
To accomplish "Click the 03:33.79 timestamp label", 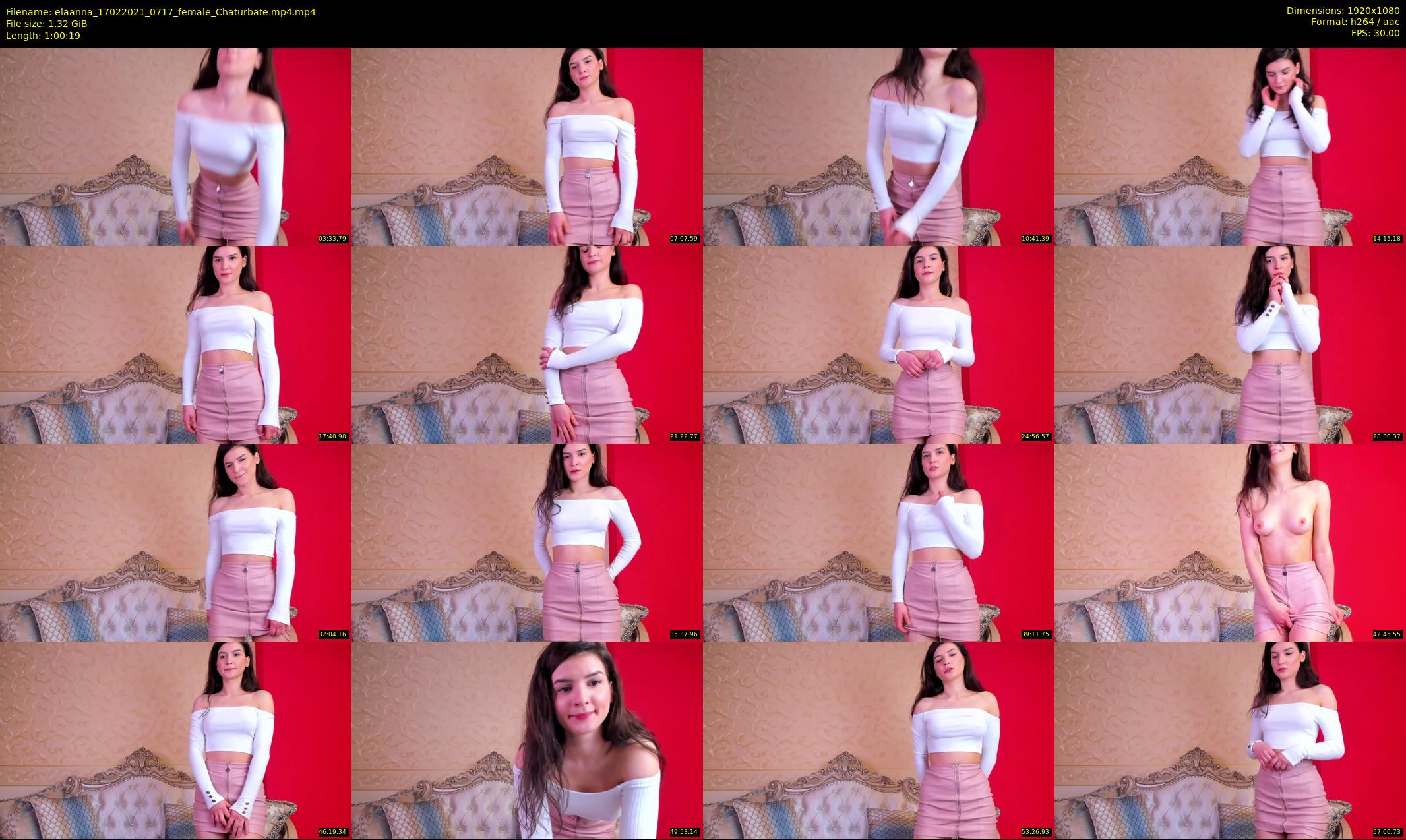I will (x=332, y=239).
